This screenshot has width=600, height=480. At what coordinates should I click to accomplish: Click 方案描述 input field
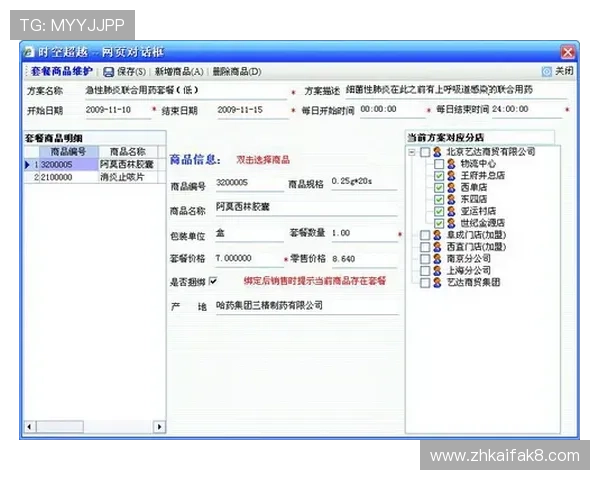point(457,91)
